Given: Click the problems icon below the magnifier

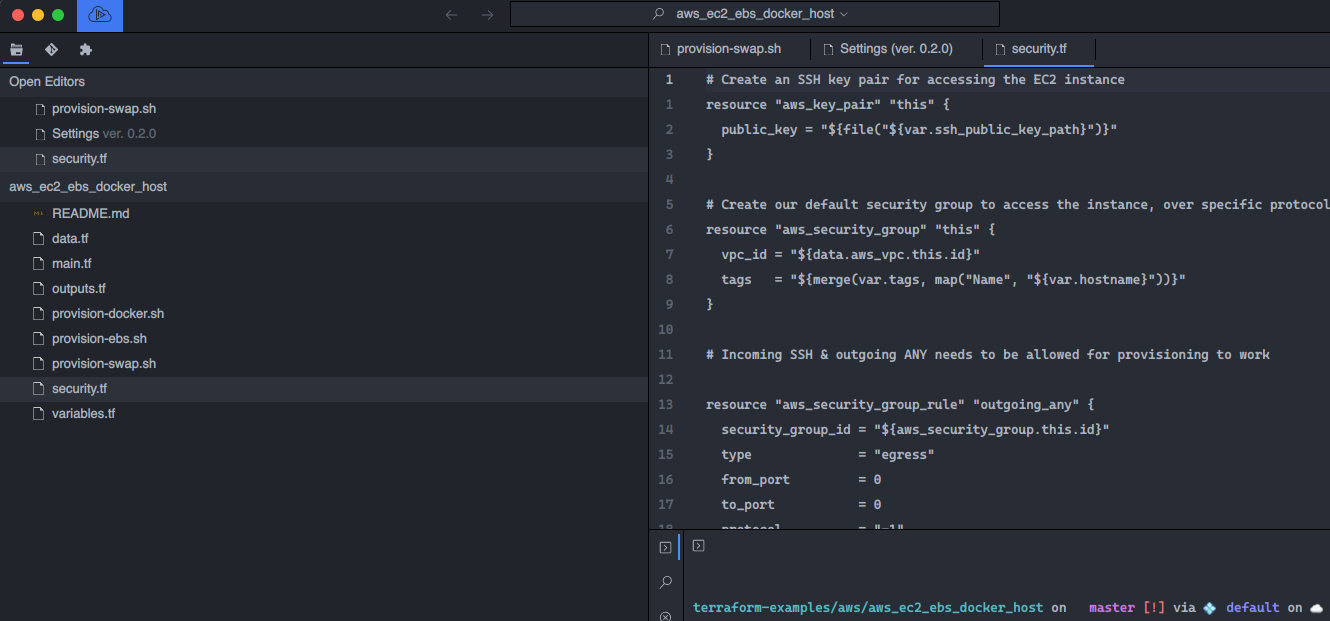Looking at the screenshot, I should pos(665,615).
